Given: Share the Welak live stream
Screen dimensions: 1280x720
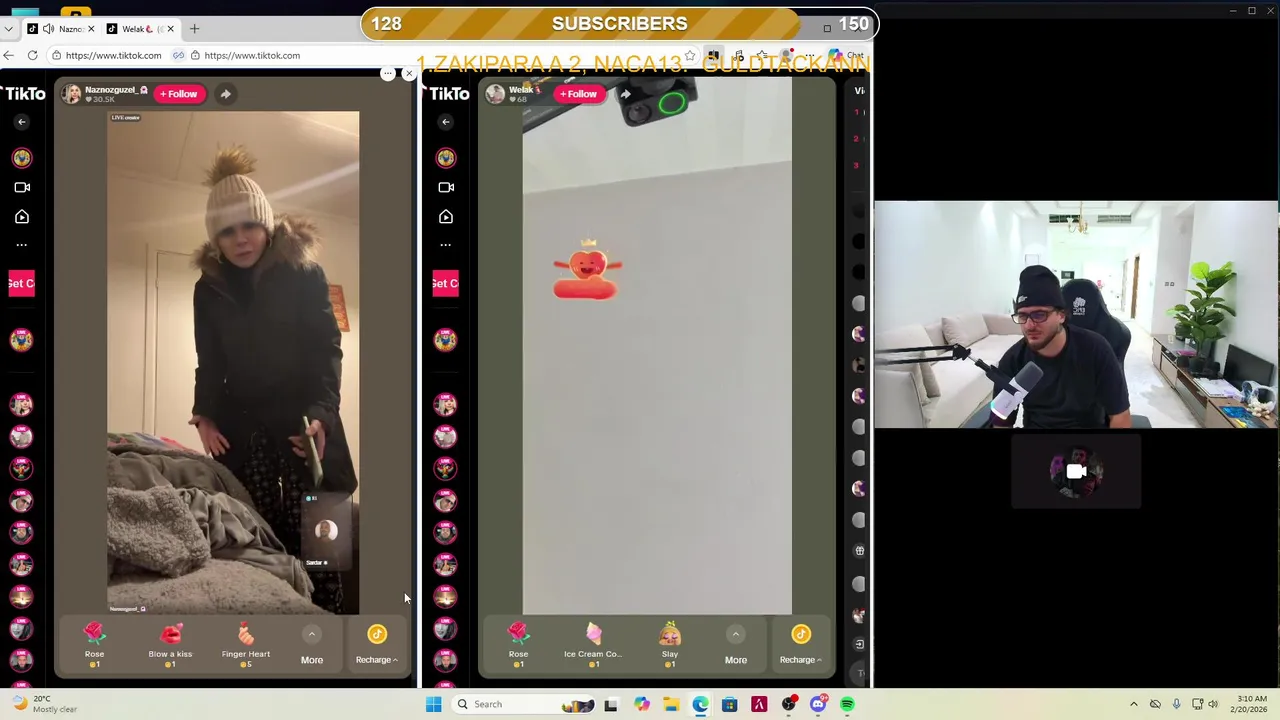Looking at the screenshot, I should 625,94.
